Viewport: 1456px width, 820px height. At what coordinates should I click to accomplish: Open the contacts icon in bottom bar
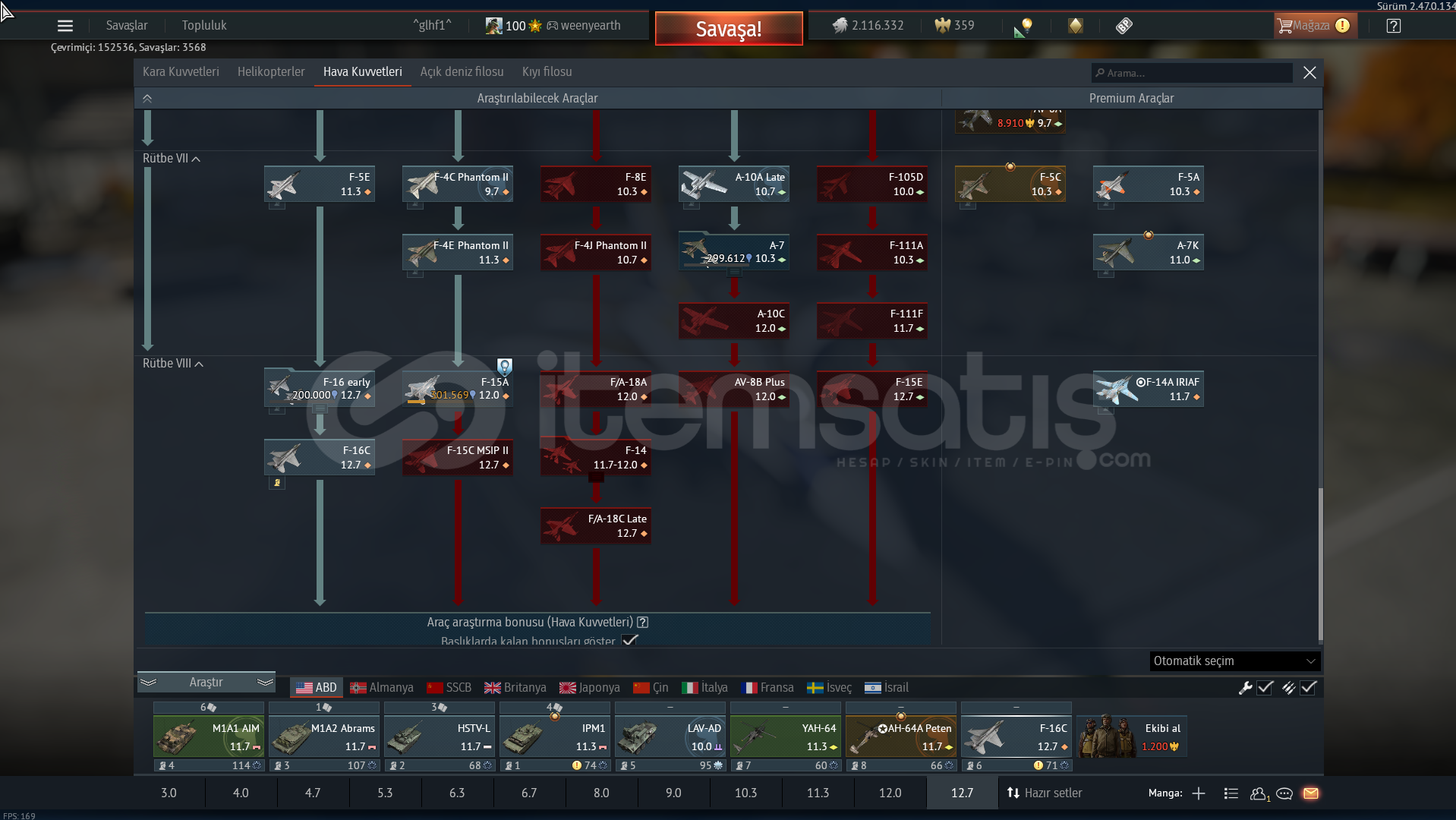[x=1259, y=793]
